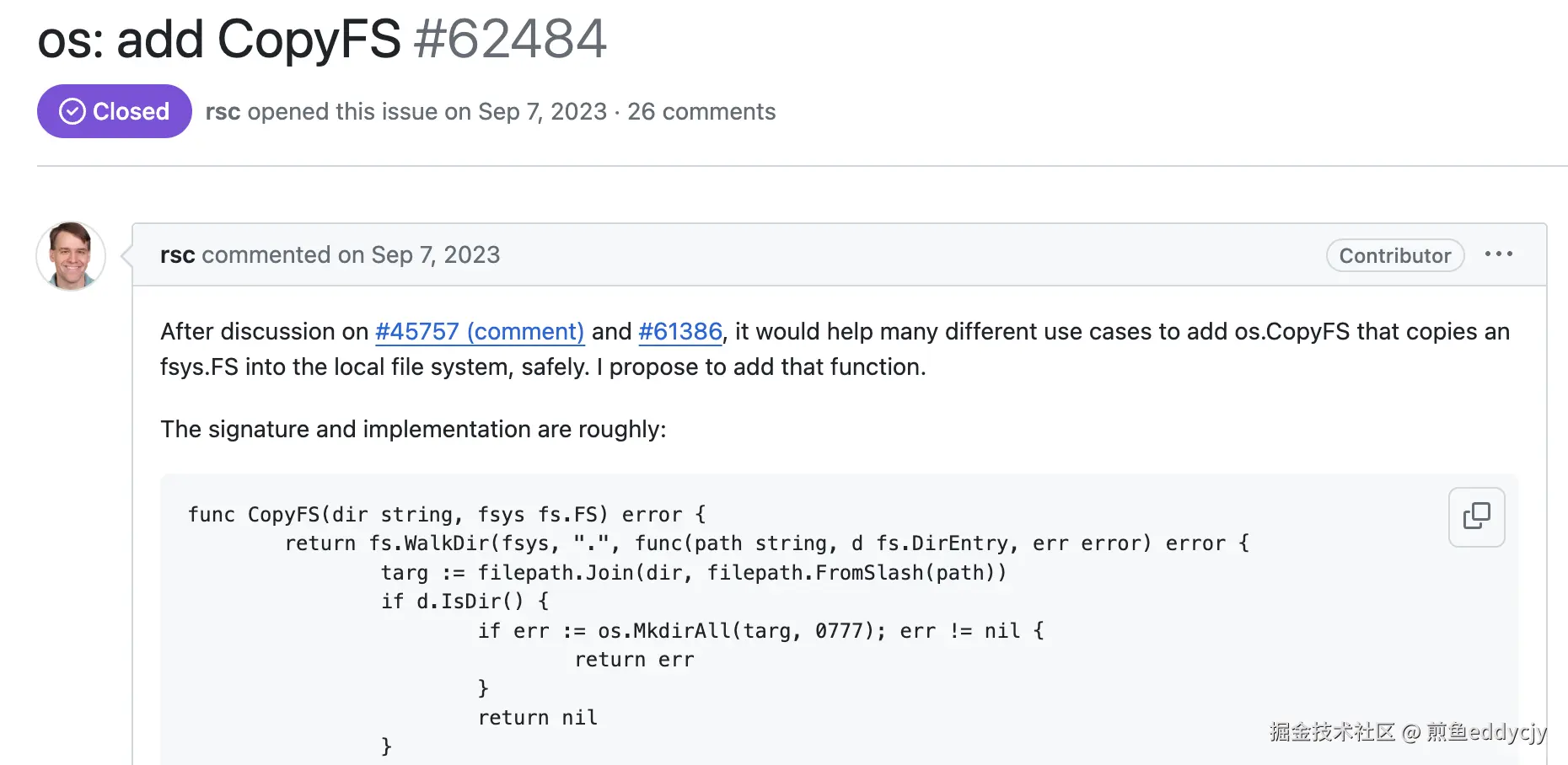Click the "func CopyFS" signature line in the code
The width and height of the screenshot is (1568, 765).
(x=447, y=514)
